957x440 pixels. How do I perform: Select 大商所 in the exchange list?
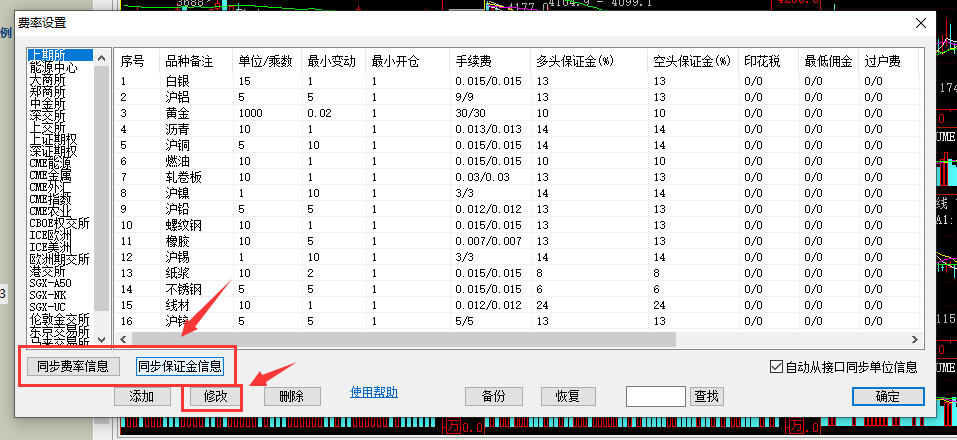click(60, 79)
